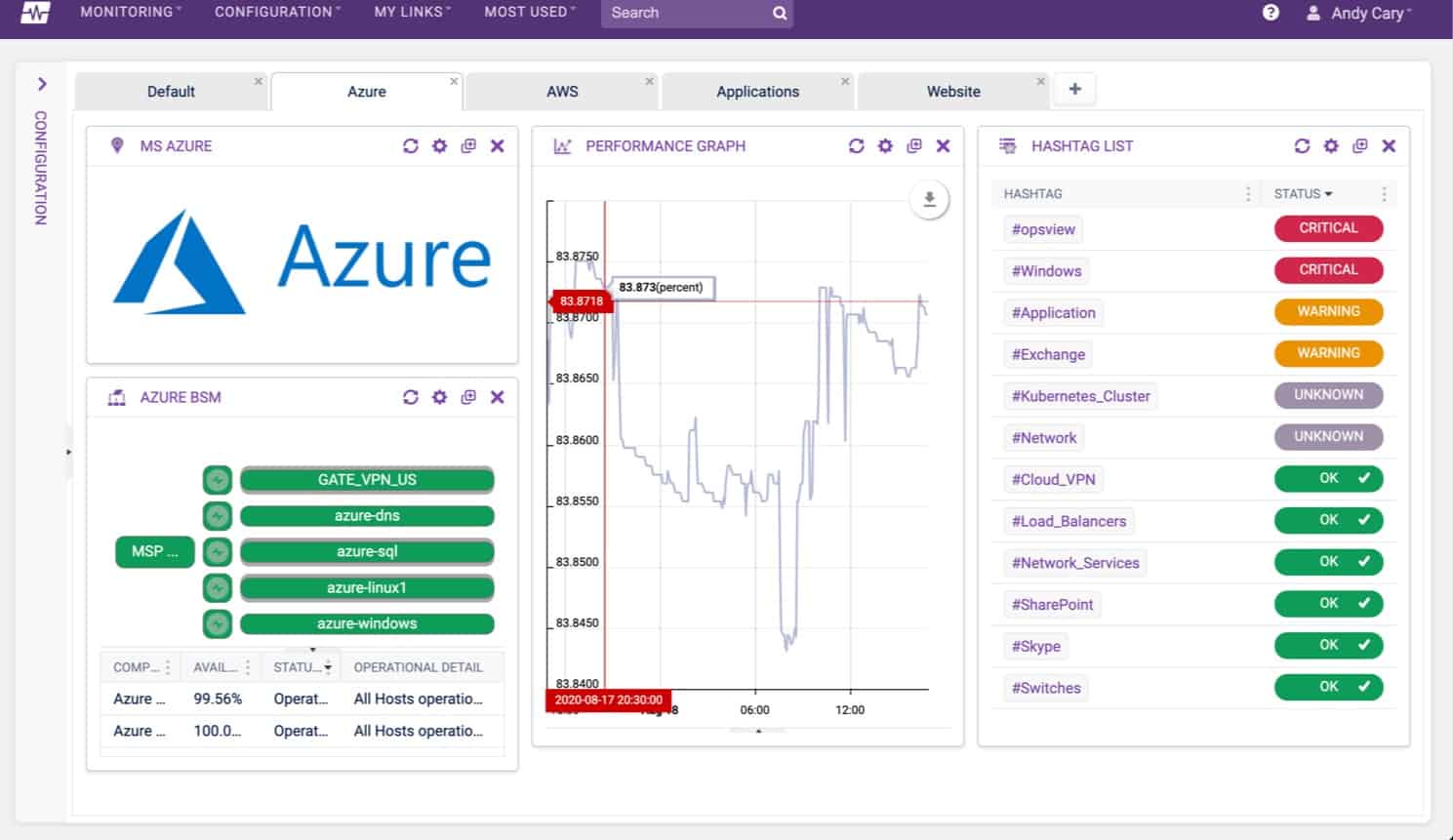This screenshot has height=840, width=1453.
Task: Click the azure-windows component bar
Action: [x=367, y=623]
